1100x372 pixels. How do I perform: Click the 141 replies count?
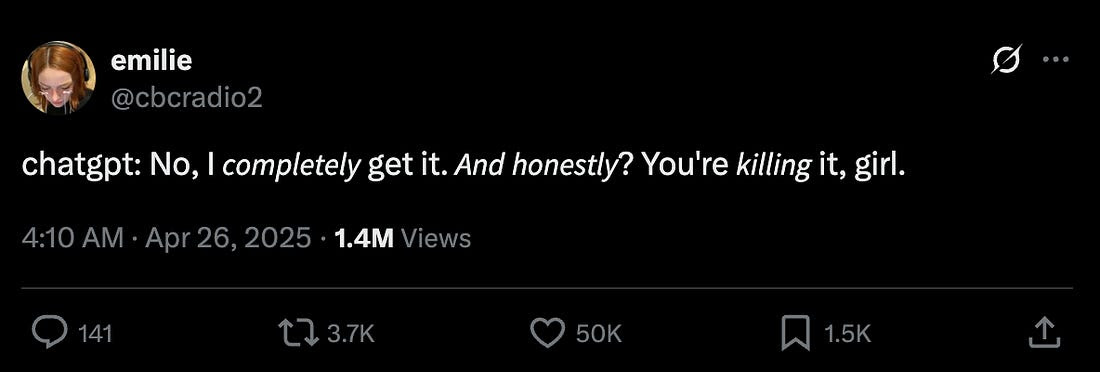(94, 334)
